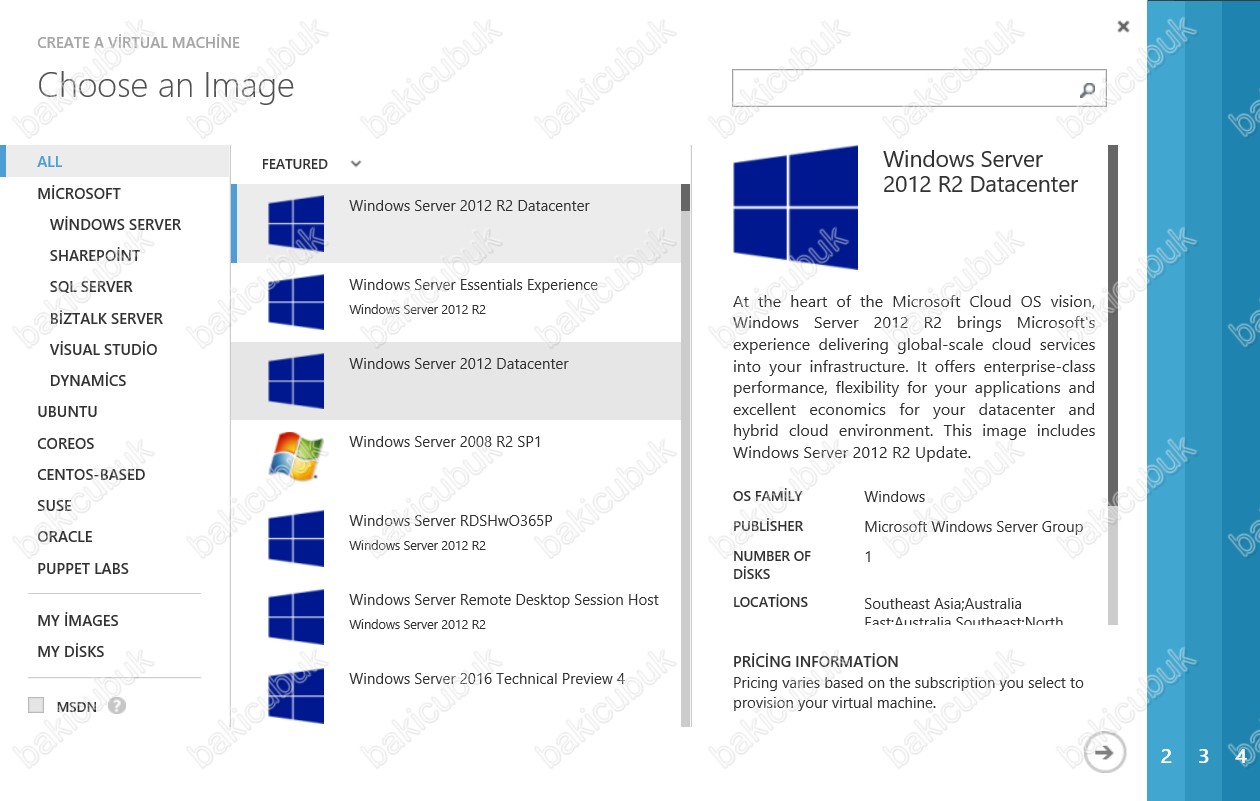Filter by Visual Studio category
The image size is (1260, 801).
[x=104, y=349]
